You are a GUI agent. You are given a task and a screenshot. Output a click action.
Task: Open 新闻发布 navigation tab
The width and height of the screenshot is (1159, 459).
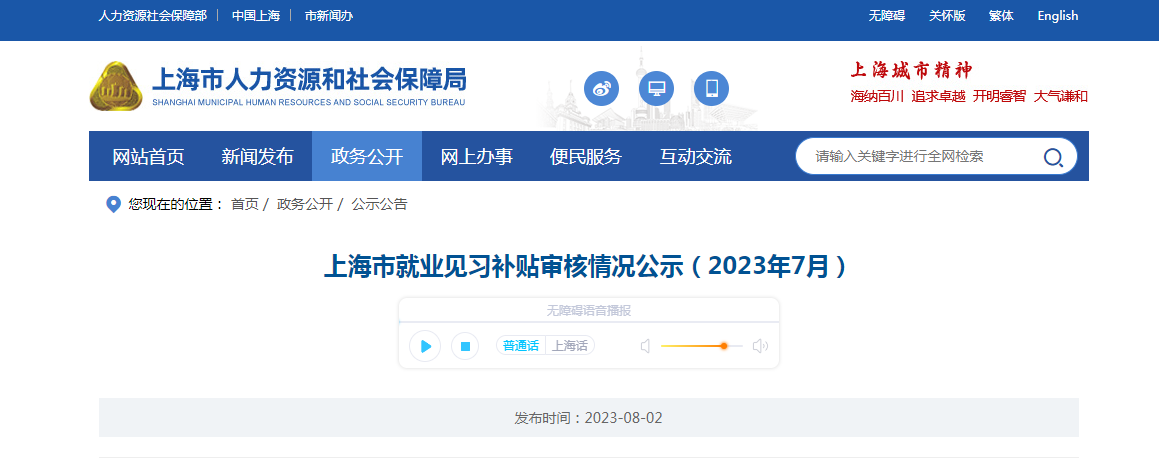coord(257,157)
